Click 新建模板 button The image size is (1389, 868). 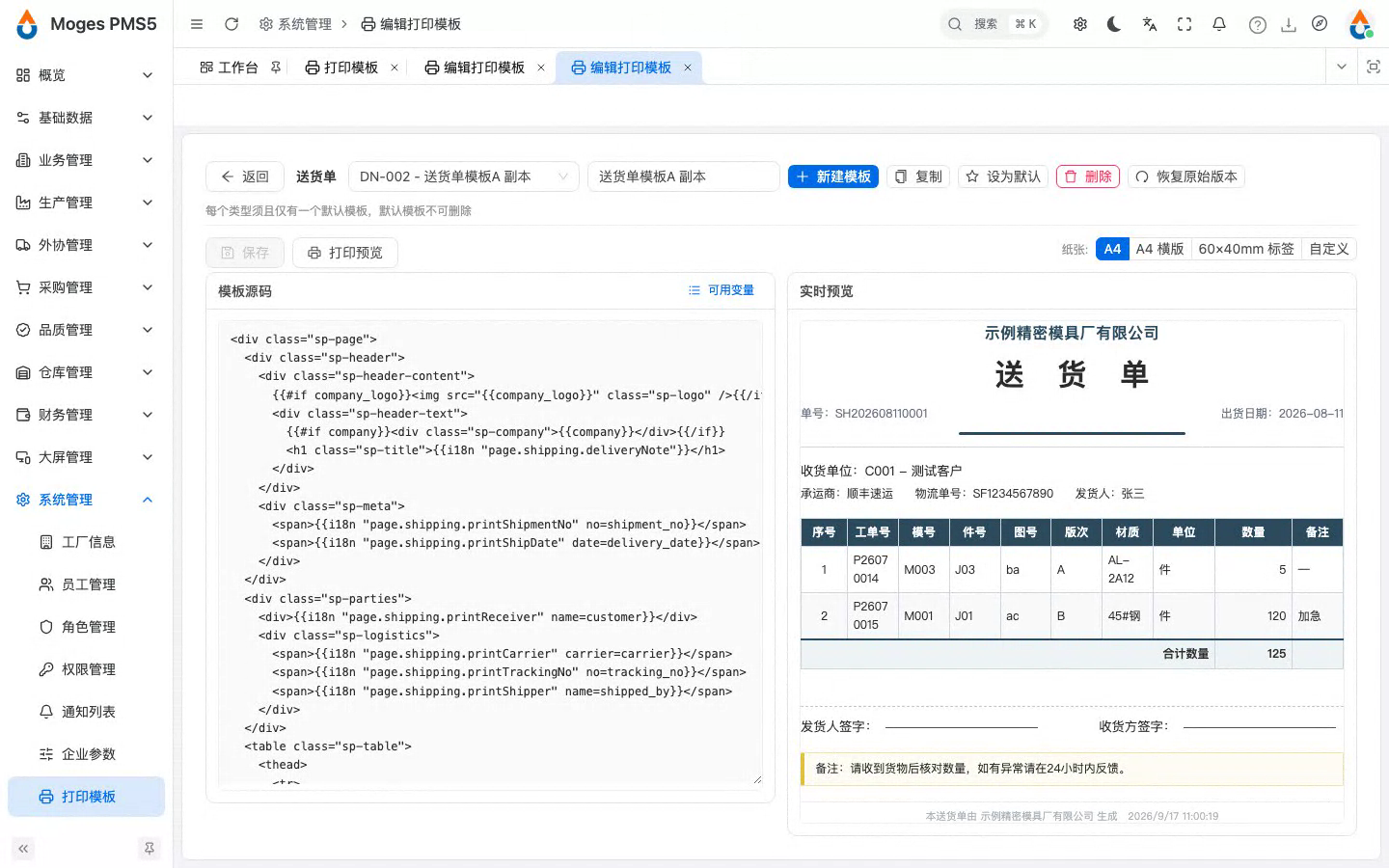(x=833, y=176)
